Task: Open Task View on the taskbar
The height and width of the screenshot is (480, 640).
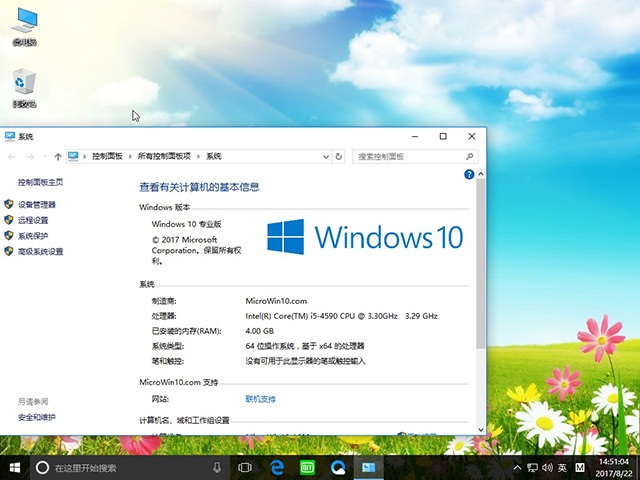Action: click(245, 468)
